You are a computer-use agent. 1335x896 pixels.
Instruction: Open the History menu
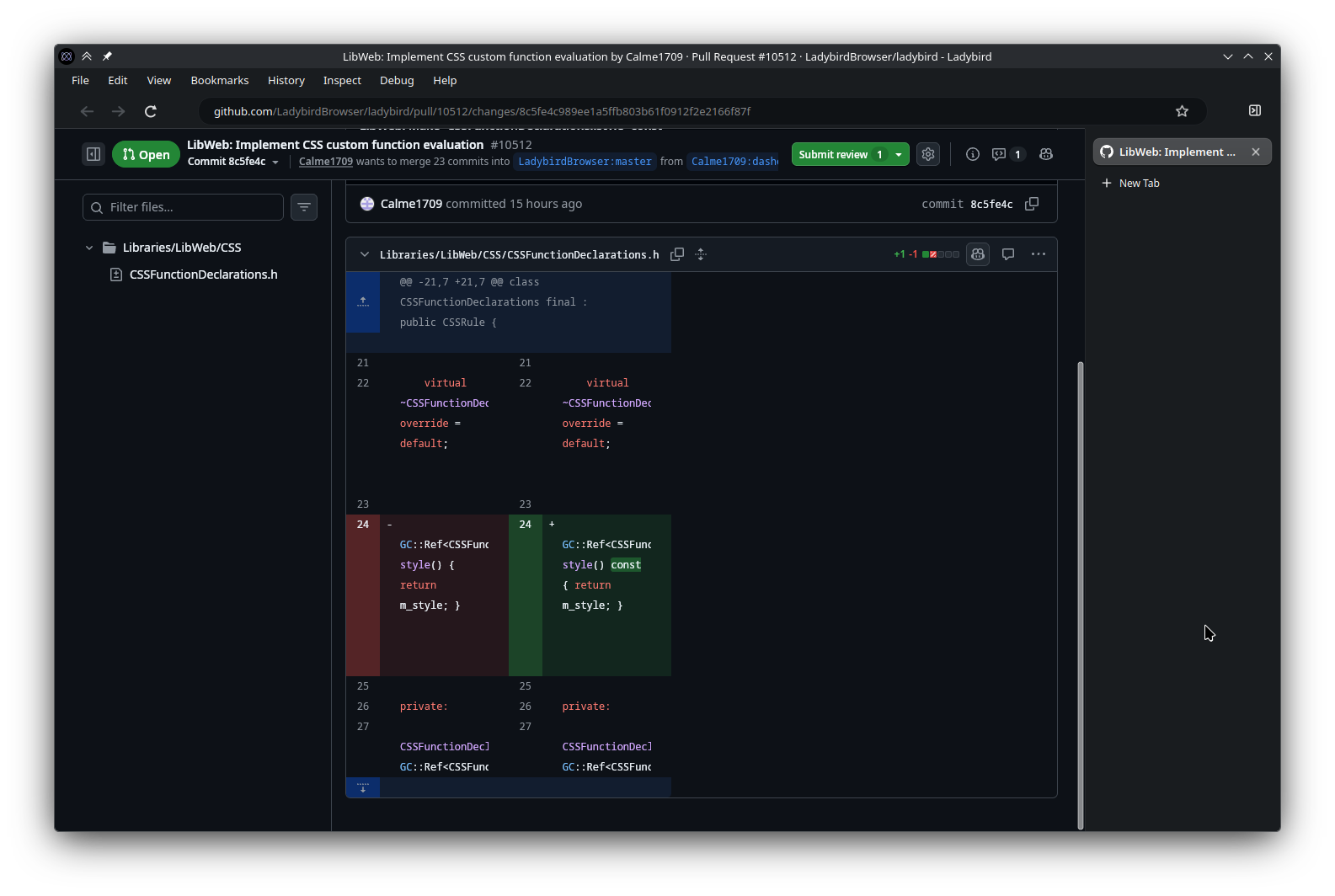286,81
